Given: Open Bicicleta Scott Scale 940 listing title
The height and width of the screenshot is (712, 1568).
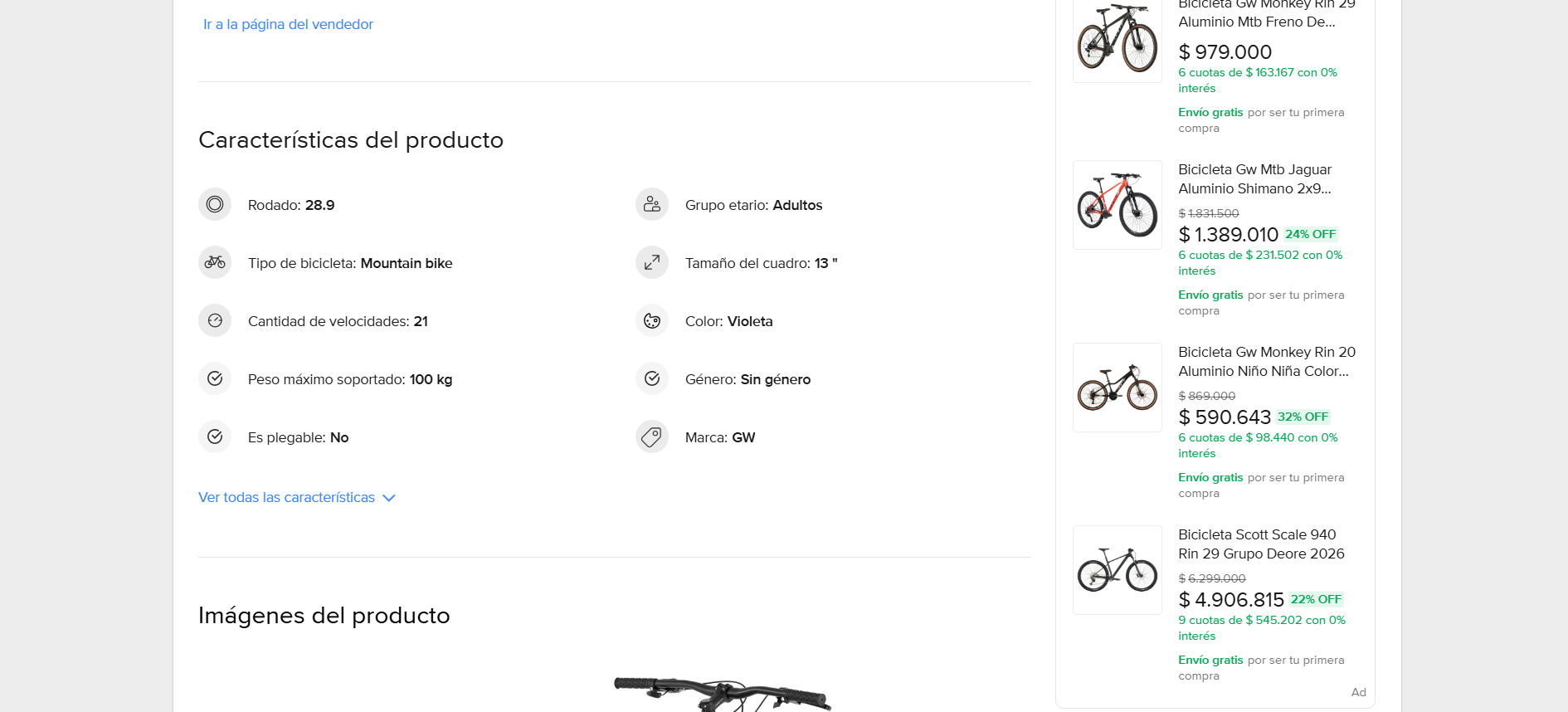Looking at the screenshot, I should pyautogui.click(x=1261, y=544).
